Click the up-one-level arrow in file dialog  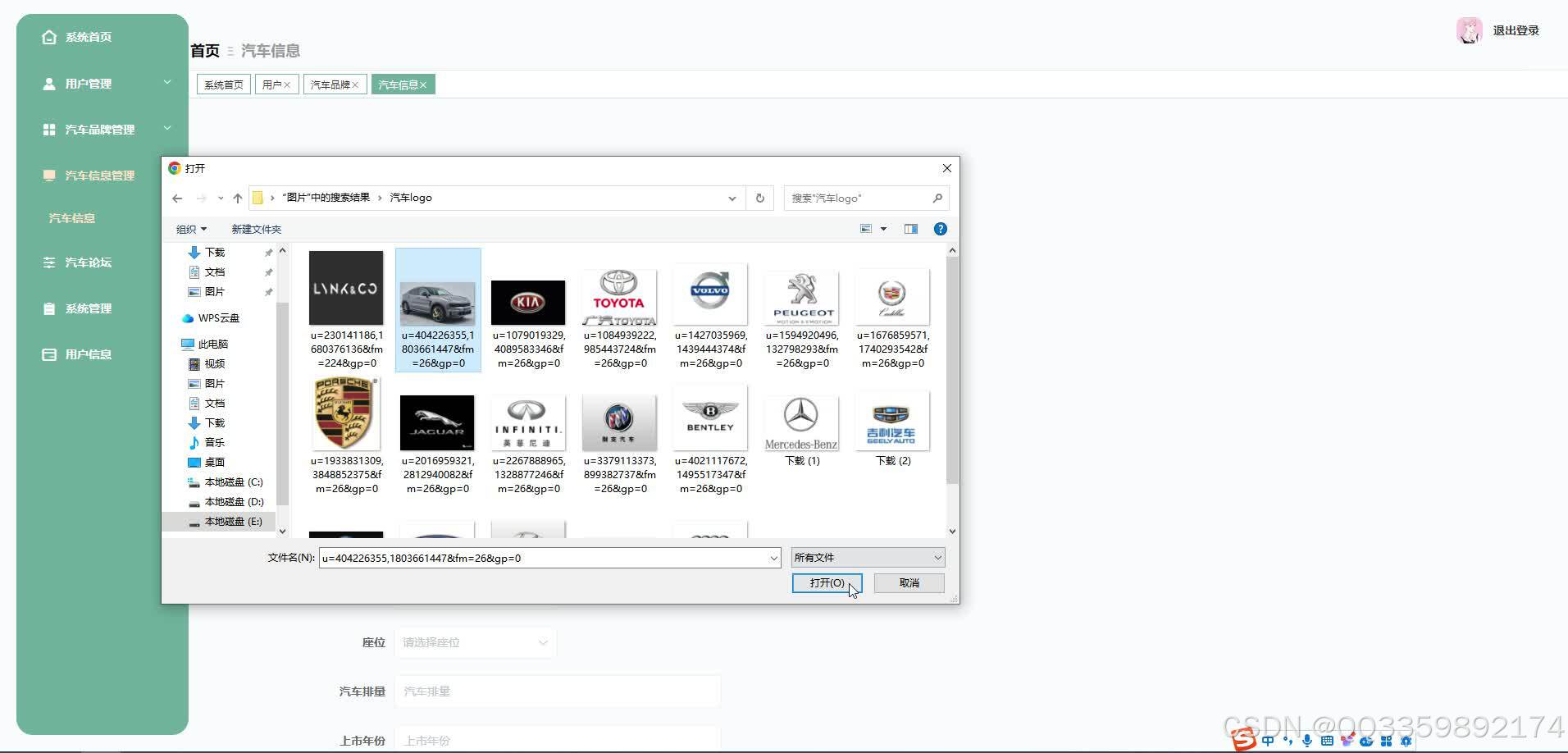(x=238, y=198)
